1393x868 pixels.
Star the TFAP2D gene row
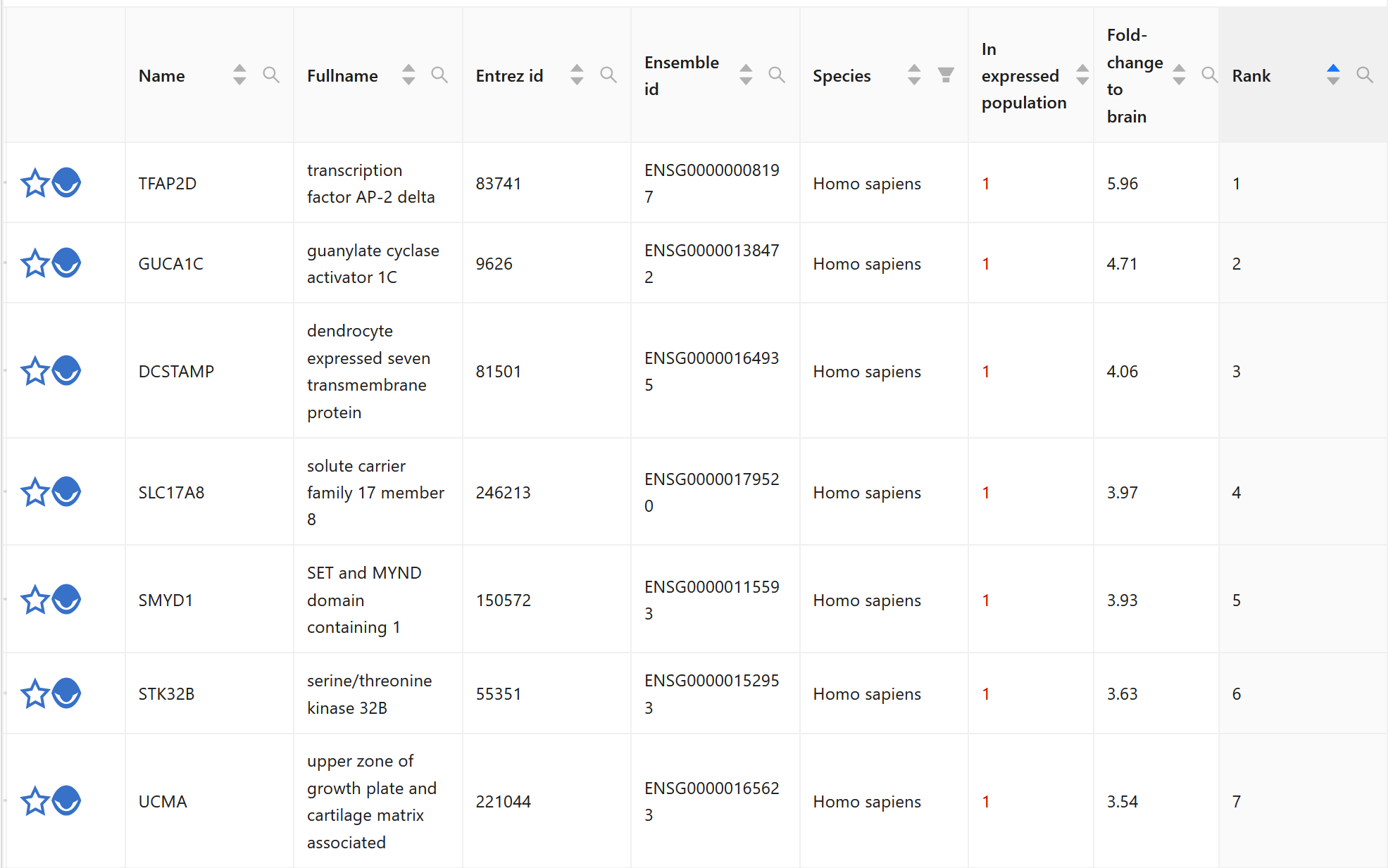(35, 184)
